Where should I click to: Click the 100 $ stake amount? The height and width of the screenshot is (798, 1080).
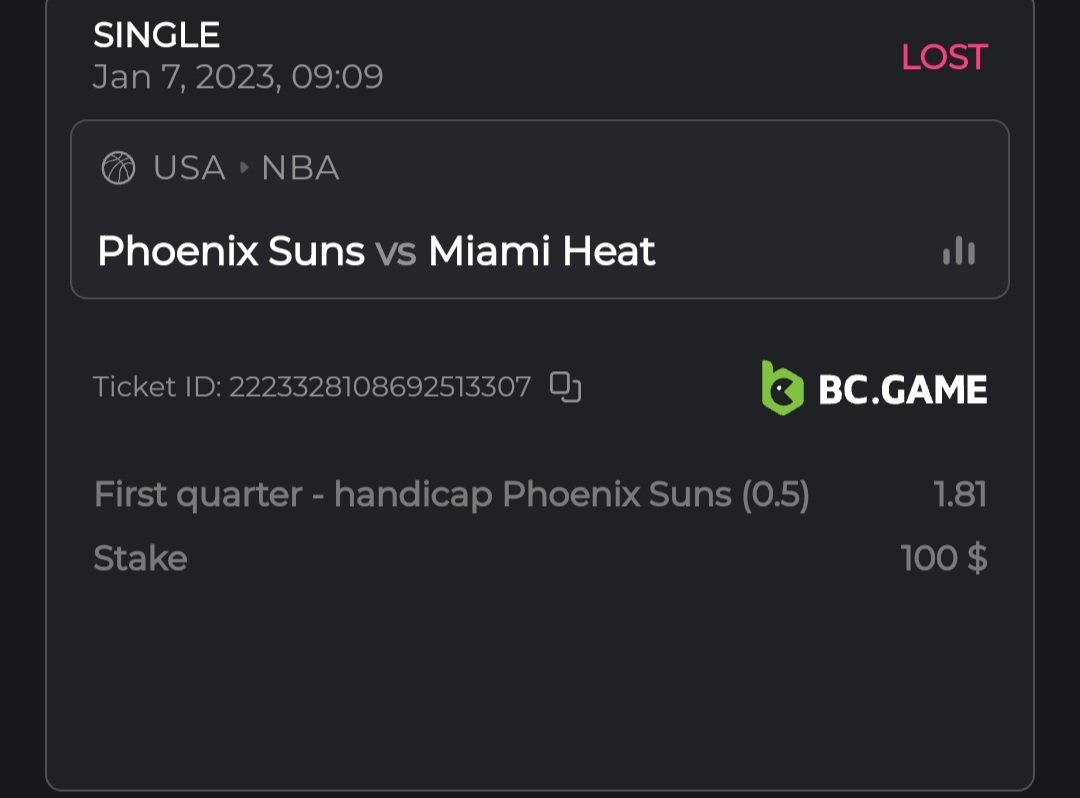click(944, 558)
